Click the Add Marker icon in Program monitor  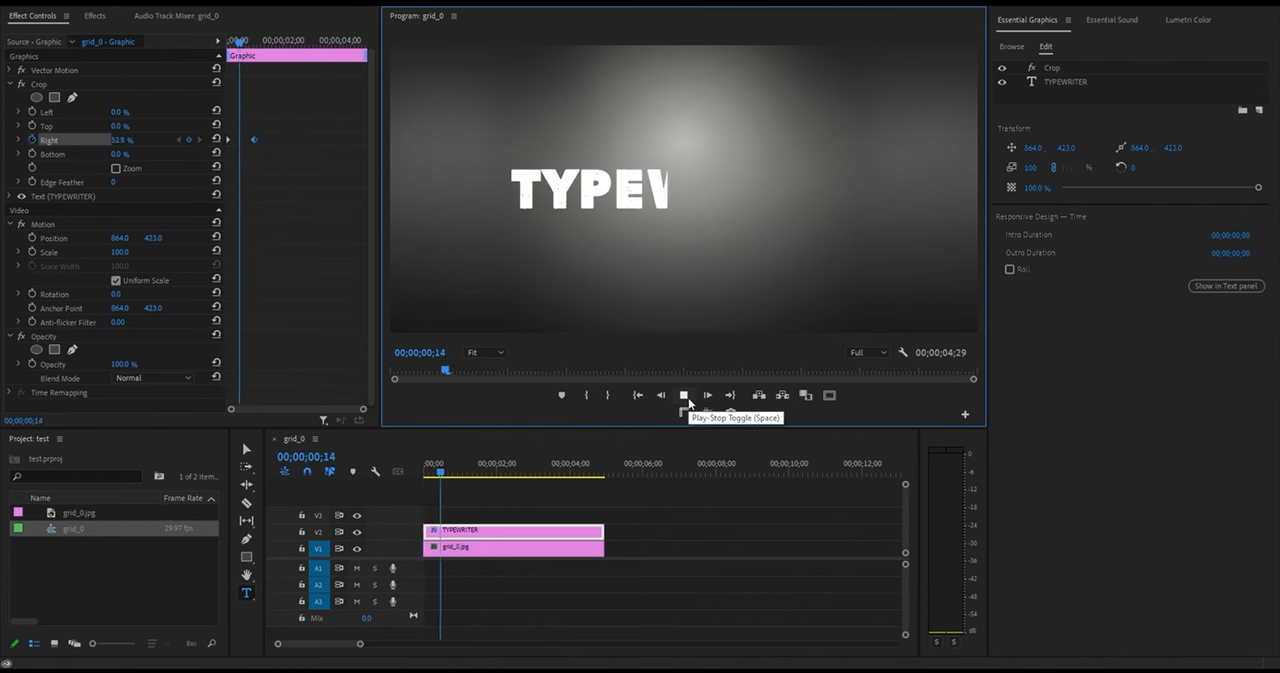click(x=561, y=395)
